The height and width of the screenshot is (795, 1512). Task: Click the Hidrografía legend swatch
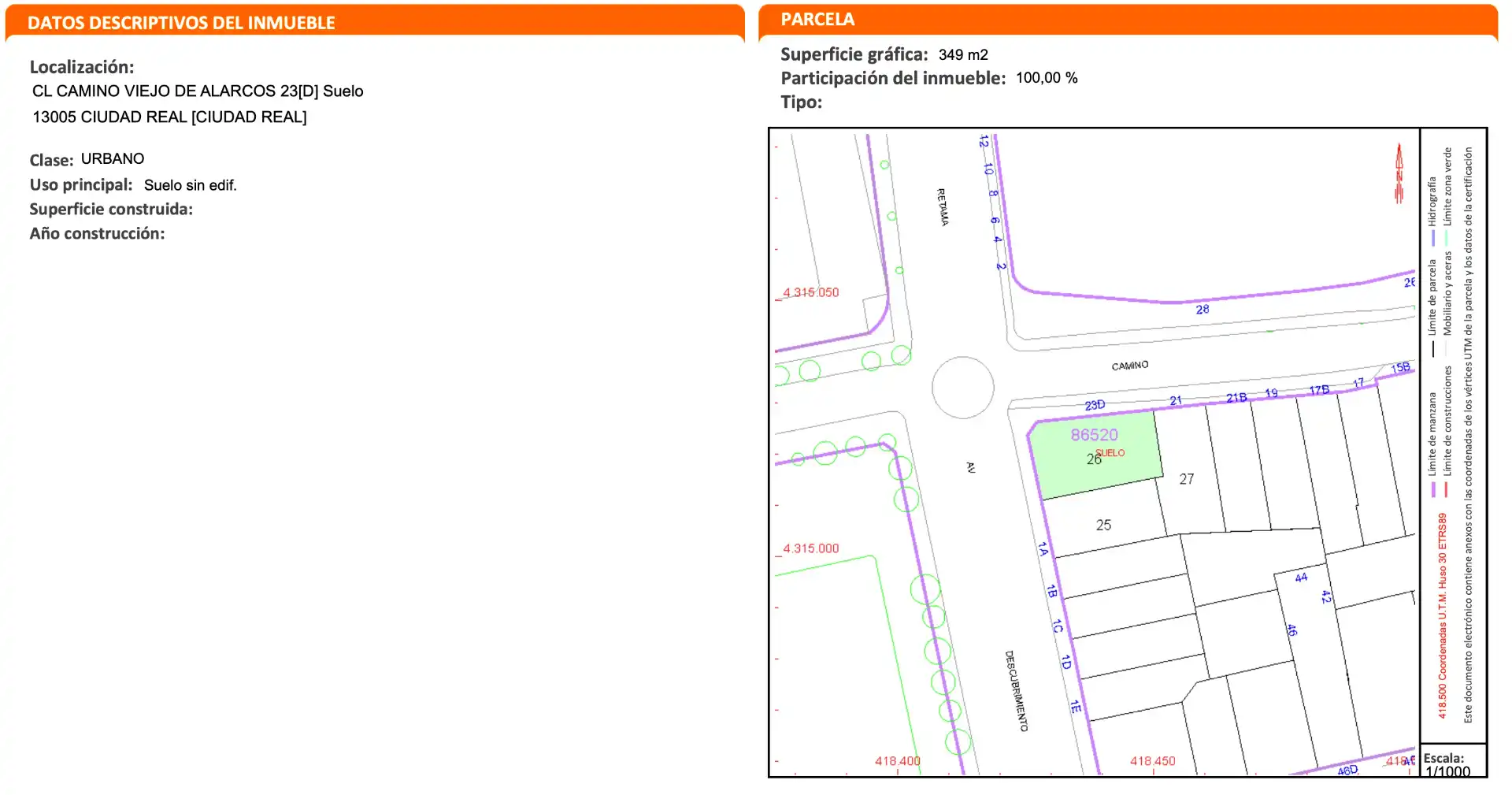[x=1433, y=237]
